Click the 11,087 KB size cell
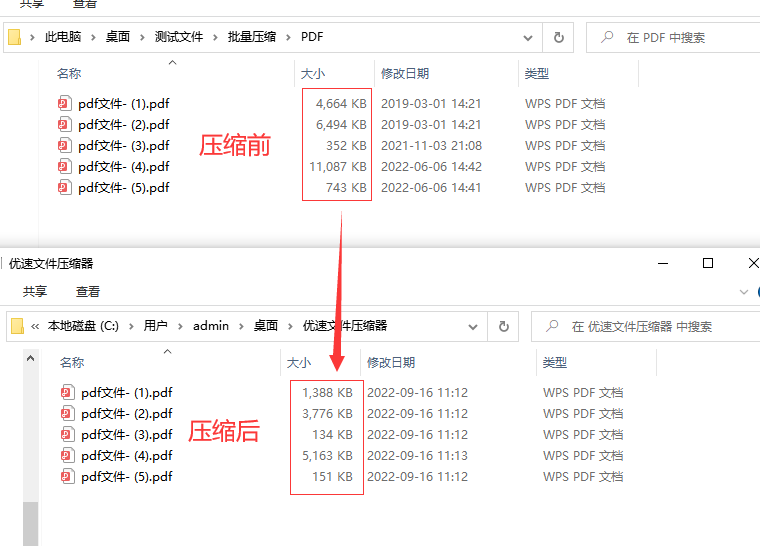760x546 pixels. [338, 167]
